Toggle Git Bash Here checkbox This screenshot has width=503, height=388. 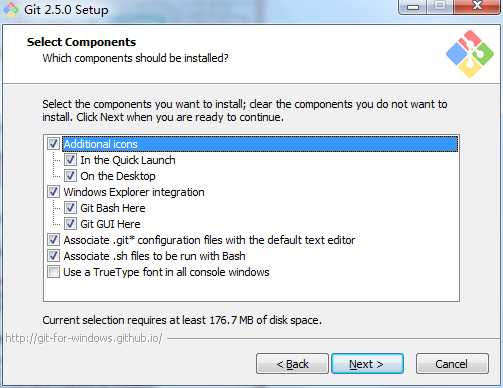[70, 208]
